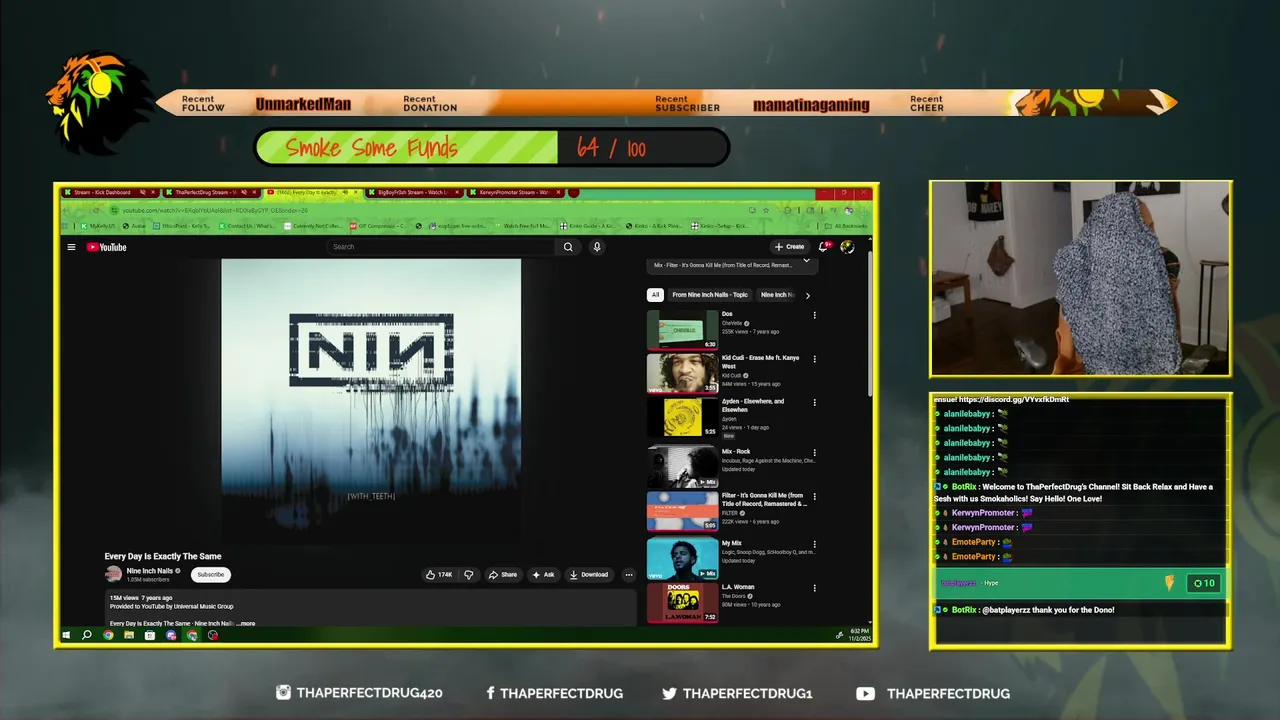This screenshot has width=1280, height=720.
Task: Open options menu for Δyden video
Action: coord(814,402)
